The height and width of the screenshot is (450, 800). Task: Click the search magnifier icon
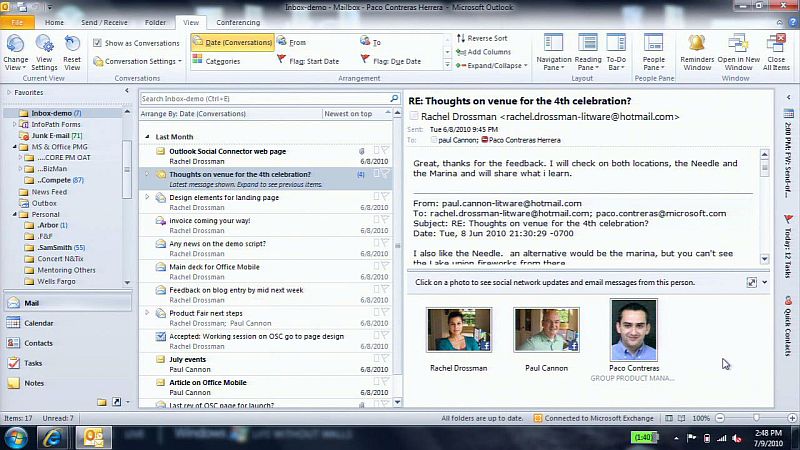[x=394, y=98]
